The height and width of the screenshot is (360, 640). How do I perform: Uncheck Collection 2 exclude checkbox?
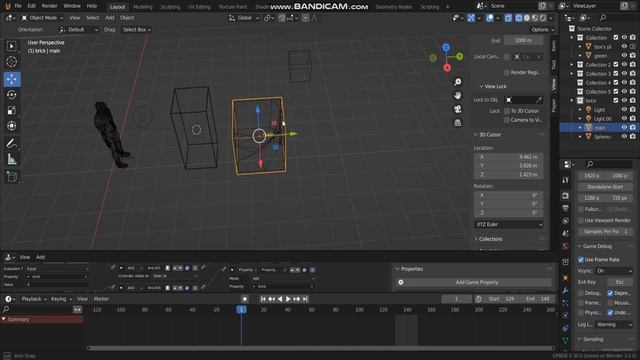[616, 64]
